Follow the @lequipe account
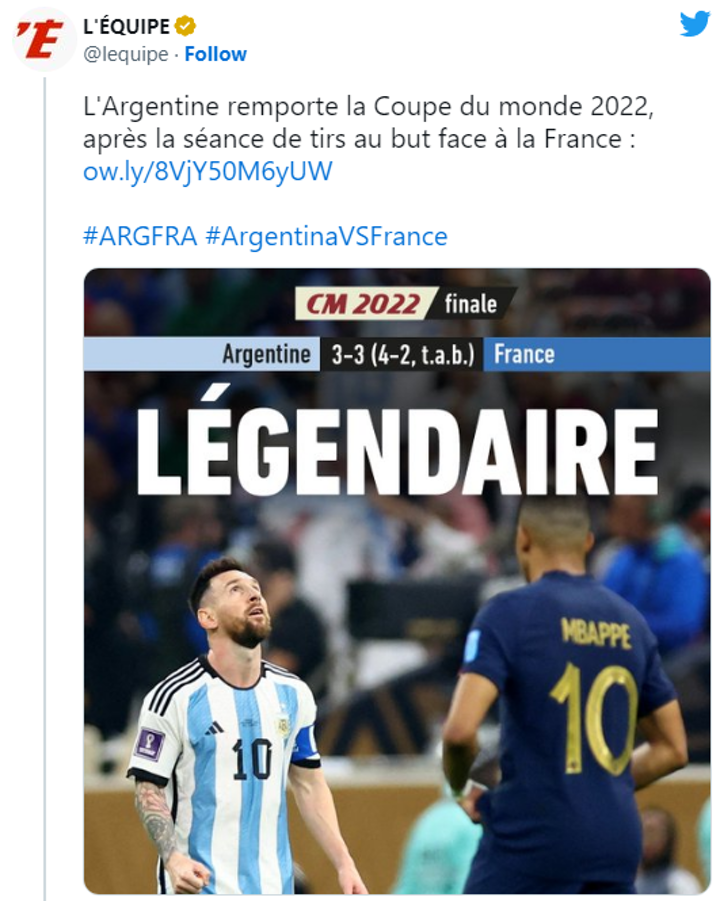 [x=215, y=54]
